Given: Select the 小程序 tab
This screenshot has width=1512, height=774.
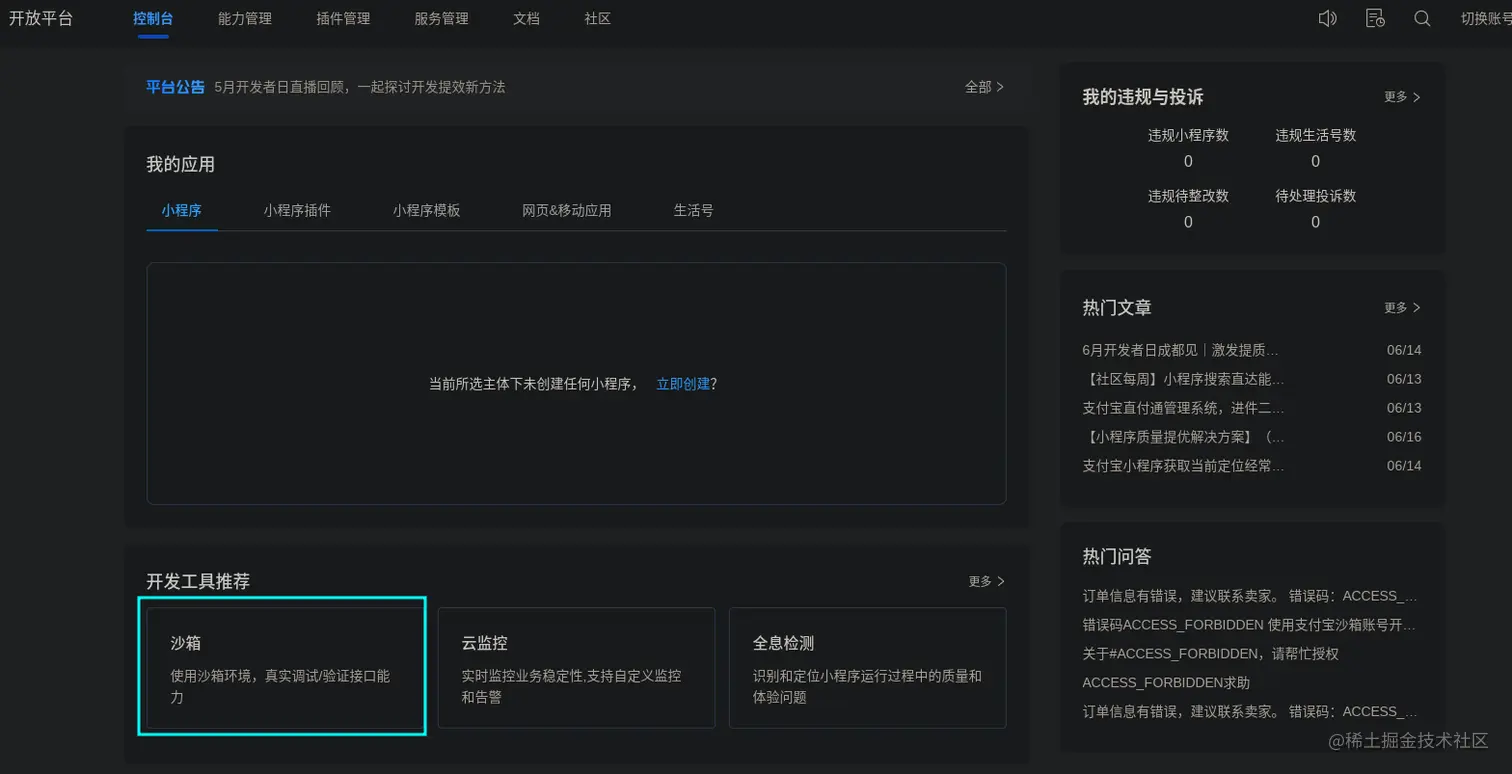Looking at the screenshot, I should click(x=182, y=211).
